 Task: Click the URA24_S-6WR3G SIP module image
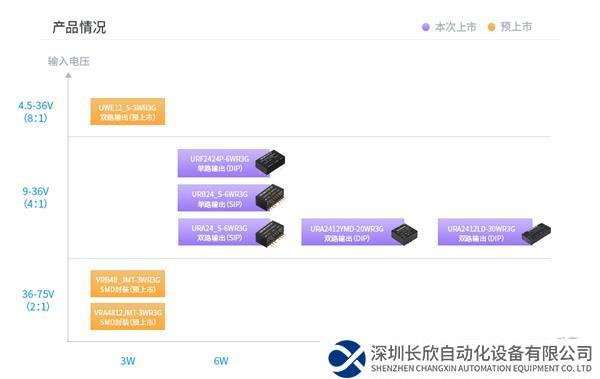271,233
